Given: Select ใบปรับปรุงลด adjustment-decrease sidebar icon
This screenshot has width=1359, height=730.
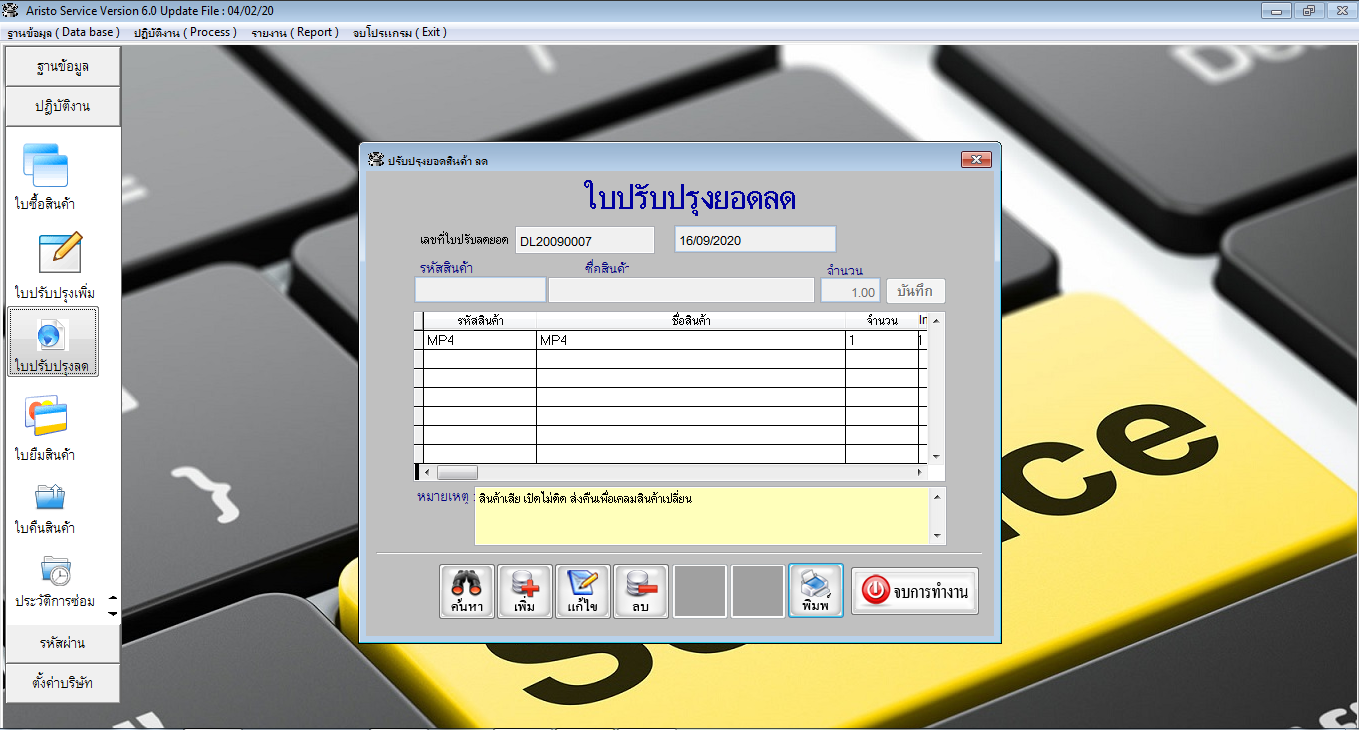Looking at the screenshot, I should click(x=53, y=342).
